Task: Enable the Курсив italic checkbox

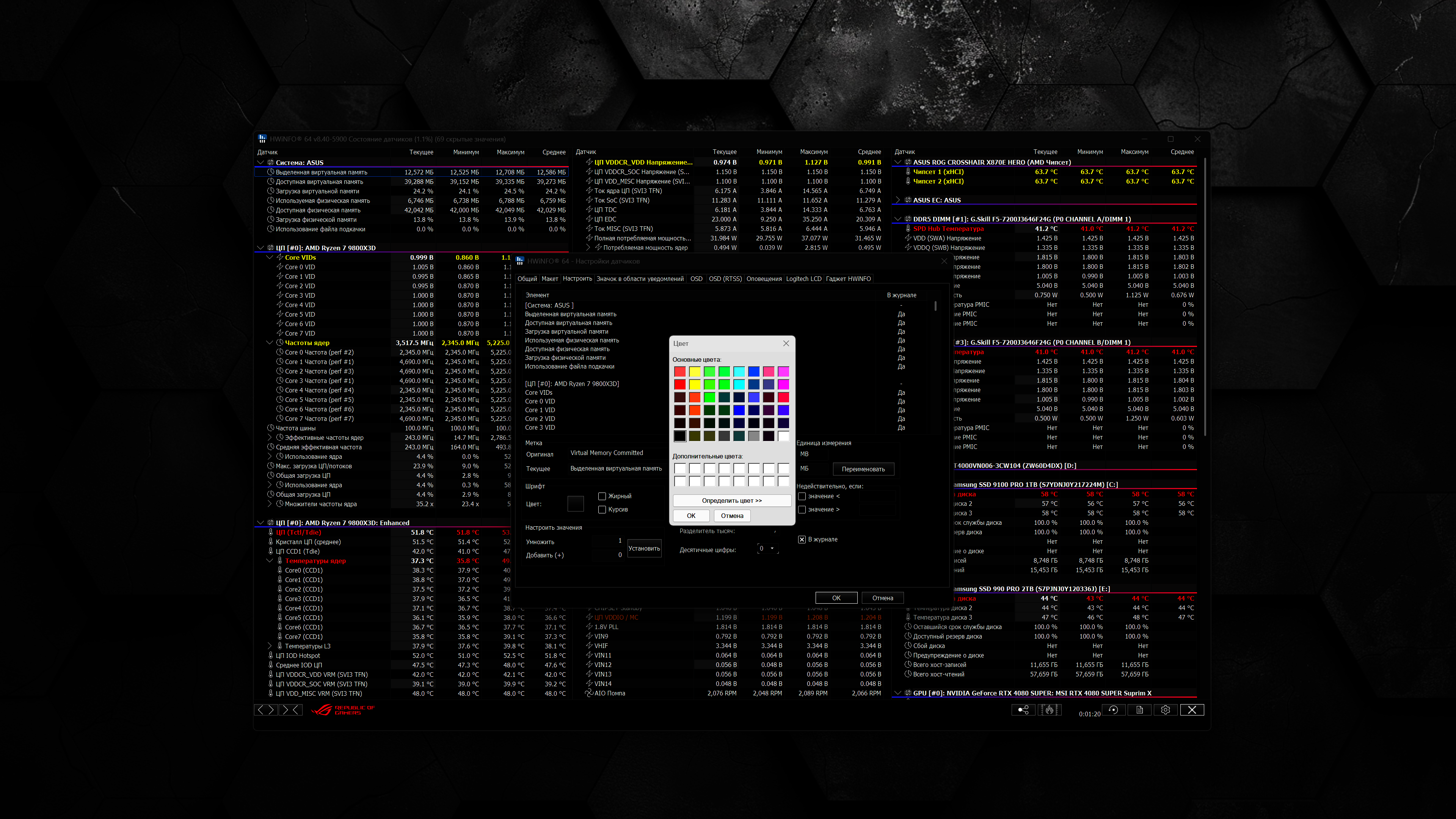Action: pyautogui.click(x=602, y=509)
